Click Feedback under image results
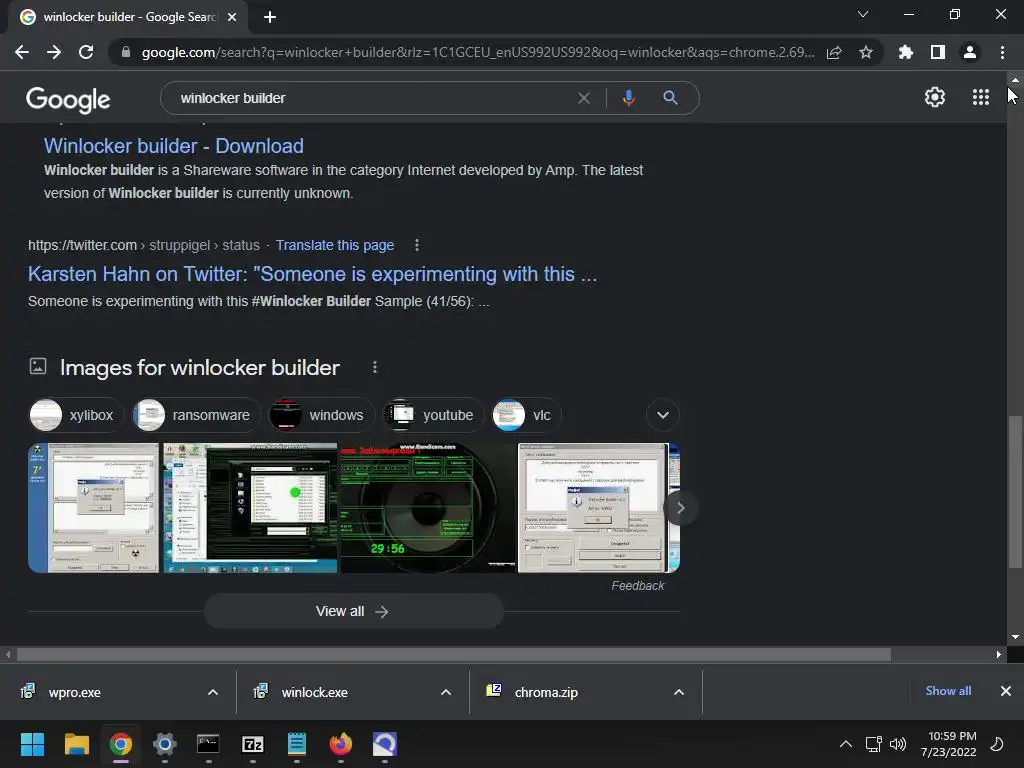 (x=637, y=586)
